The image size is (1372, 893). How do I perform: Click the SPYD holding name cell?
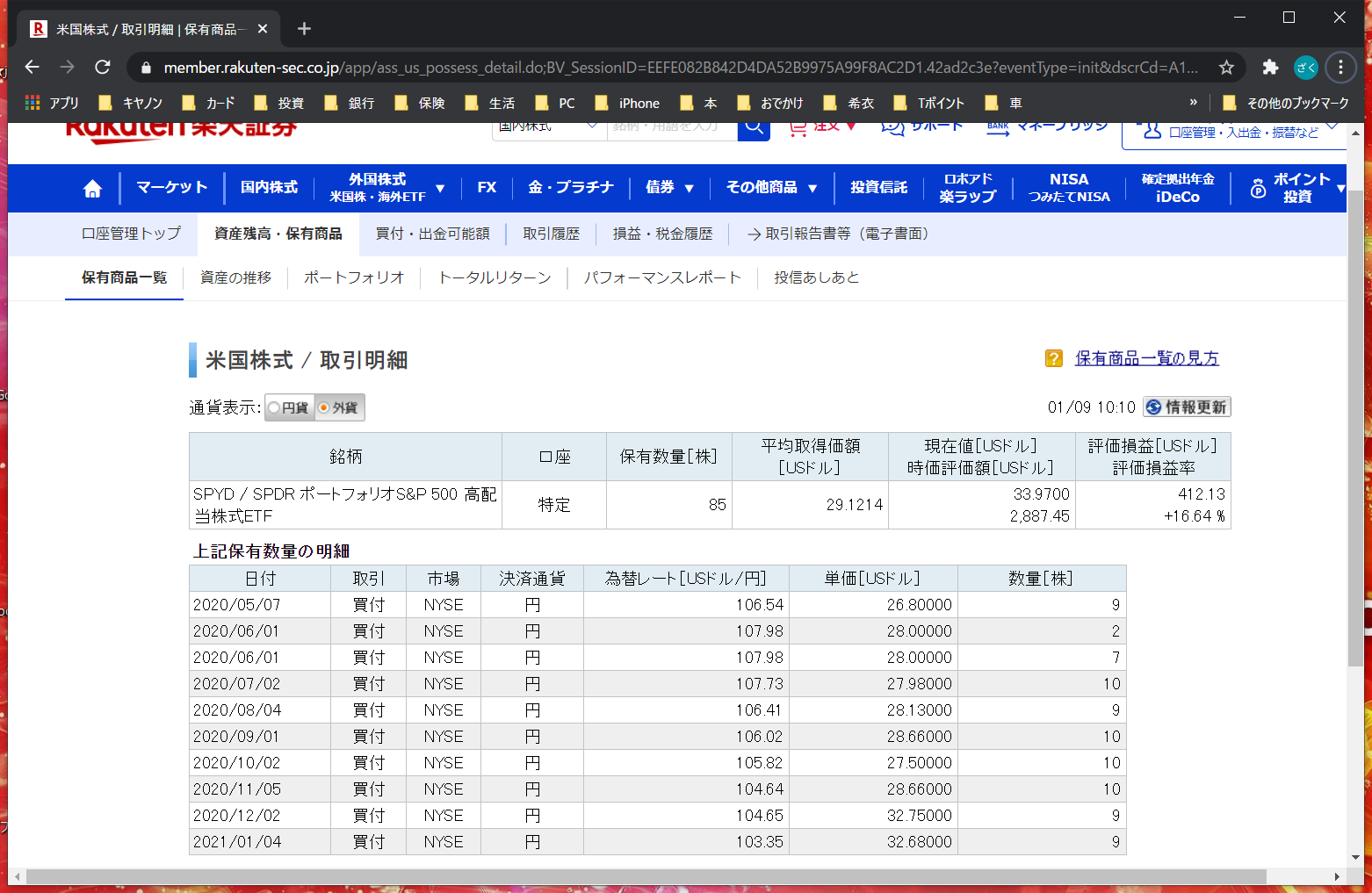point(345,505)
